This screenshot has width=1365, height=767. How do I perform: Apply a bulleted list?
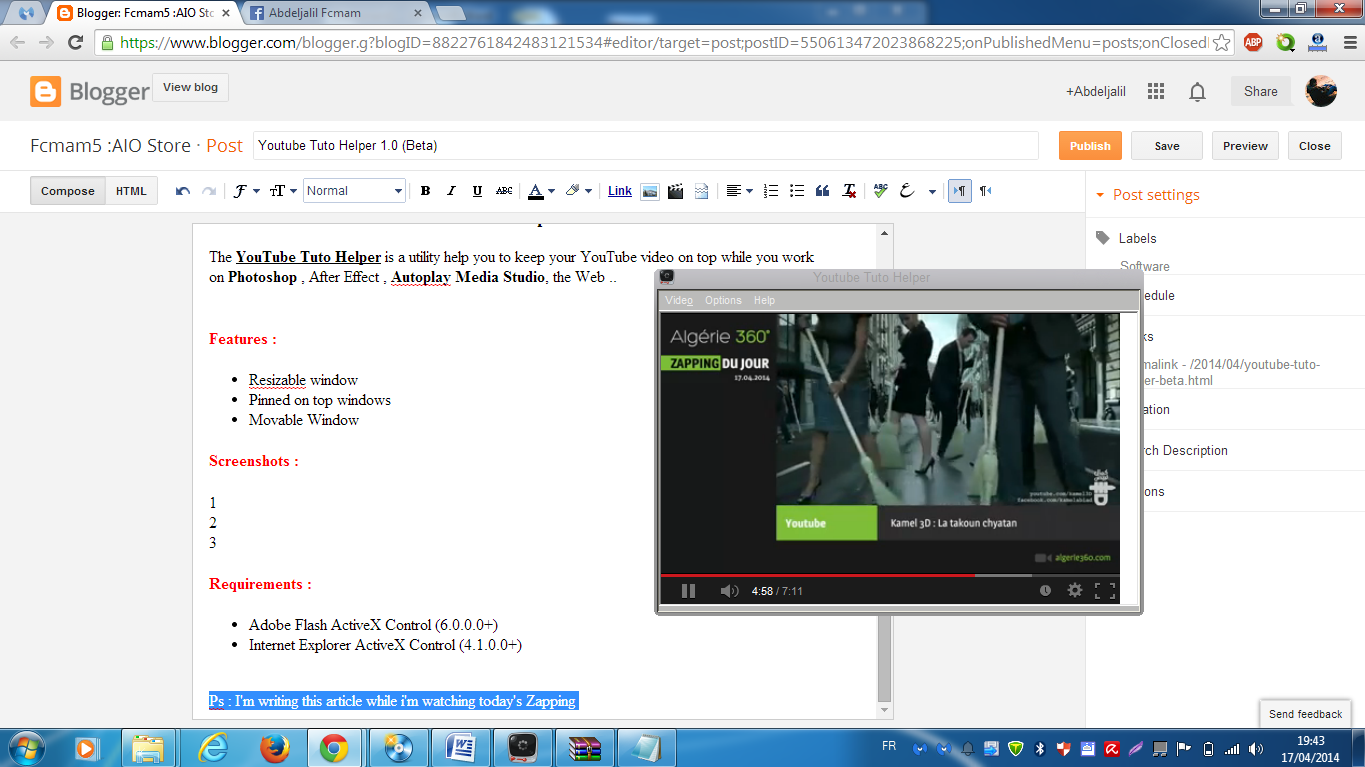[x=797, y=191]
